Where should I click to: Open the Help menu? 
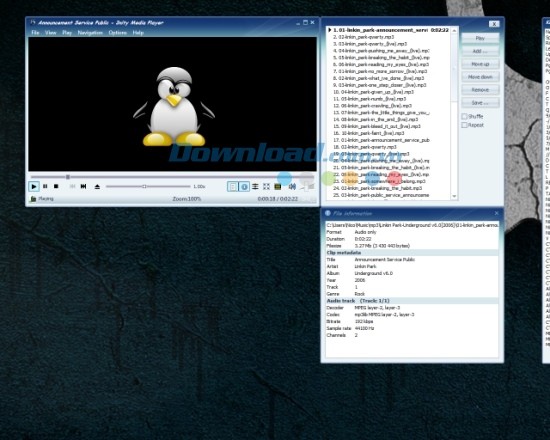coord(138,33)
